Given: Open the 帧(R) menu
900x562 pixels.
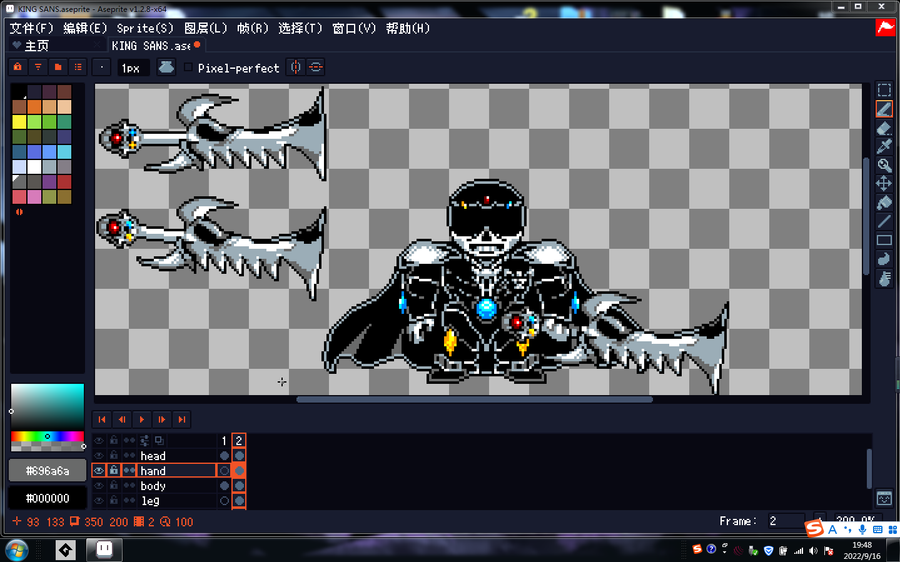Looking at the screenshot, I should 253,28.
